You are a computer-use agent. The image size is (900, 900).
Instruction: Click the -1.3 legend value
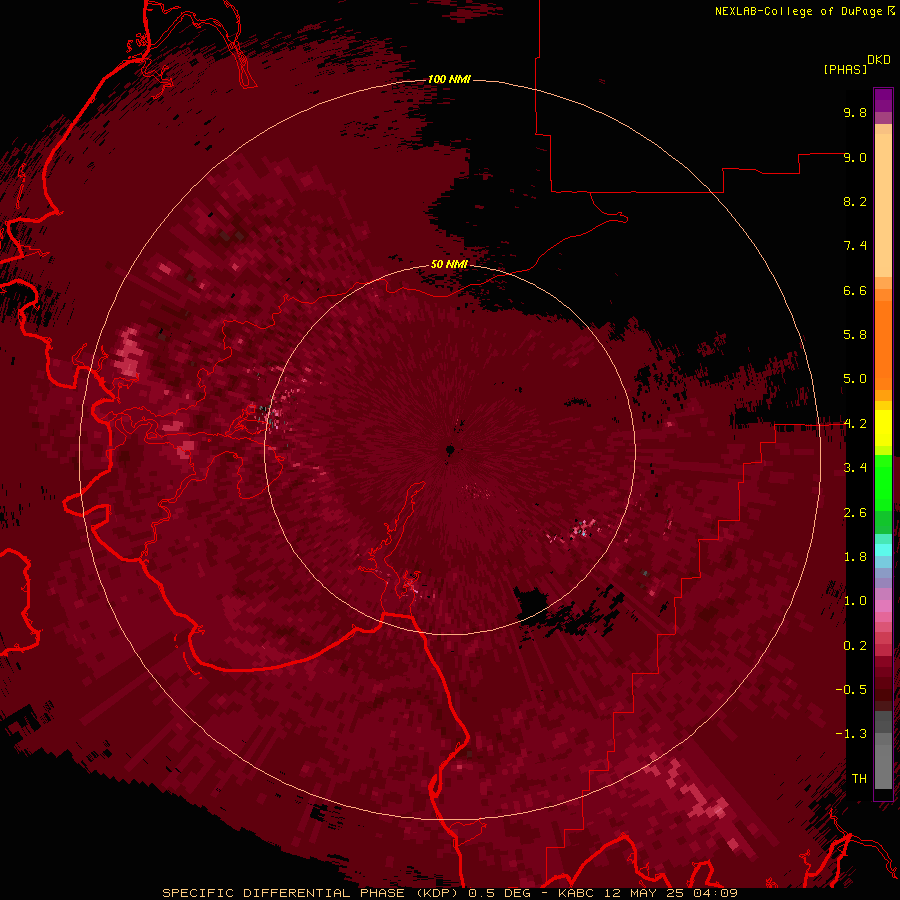[851, 734]
